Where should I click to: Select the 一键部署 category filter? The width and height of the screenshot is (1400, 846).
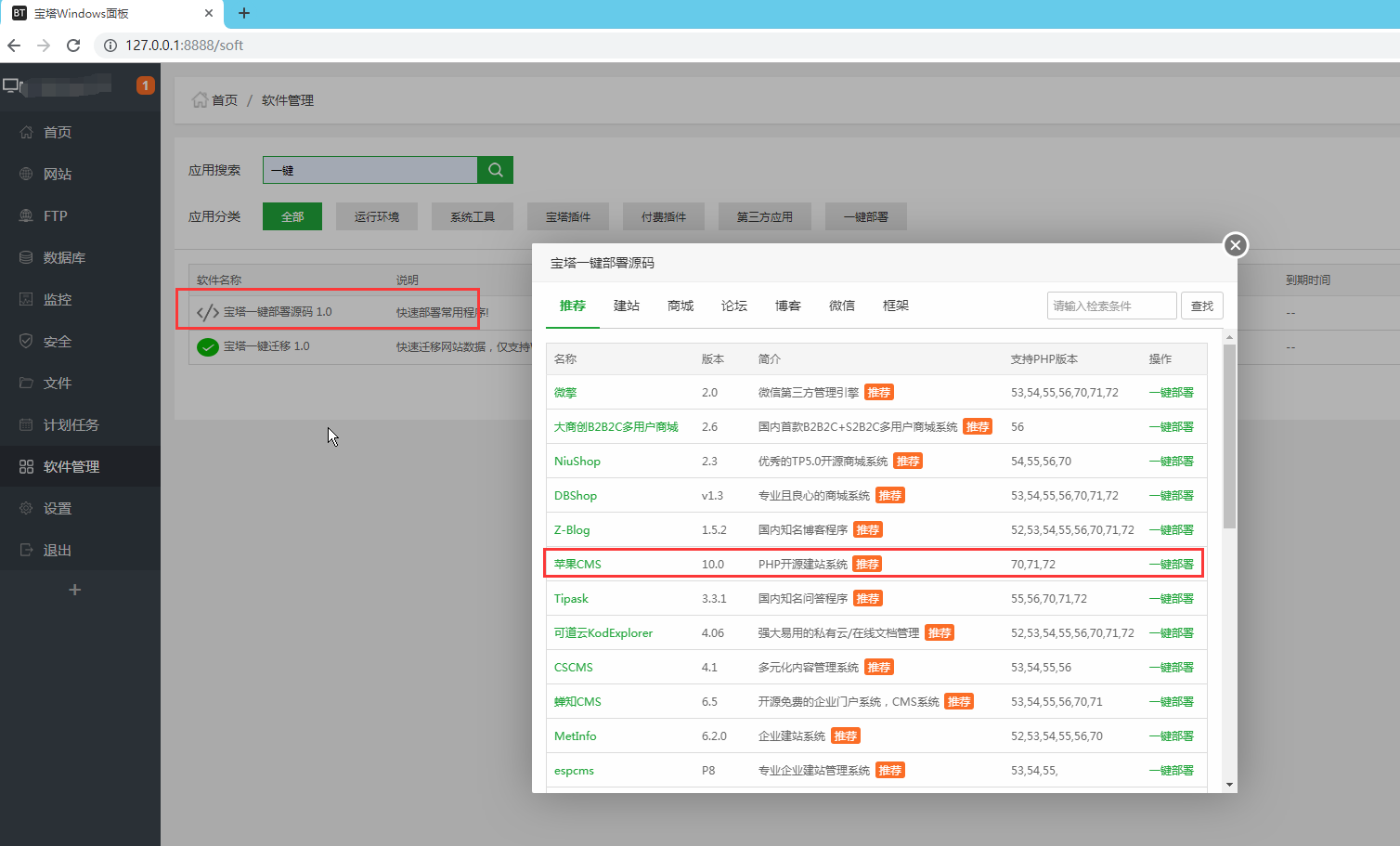(866, 216)
